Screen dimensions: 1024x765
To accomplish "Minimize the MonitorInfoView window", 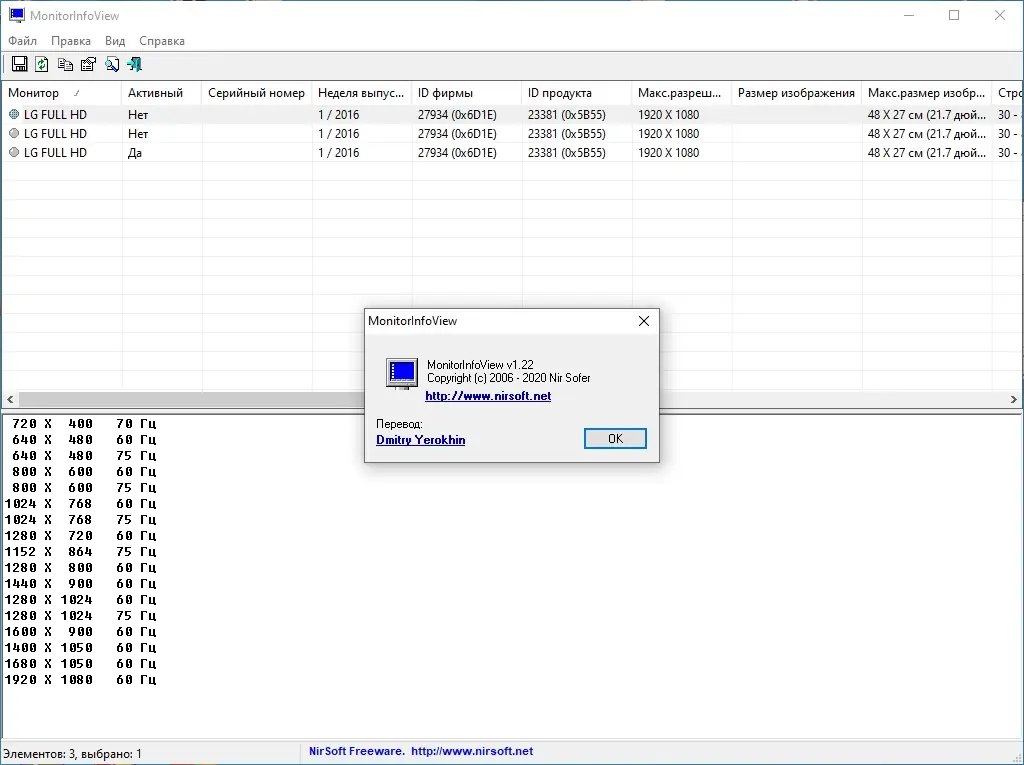I will [908, 15].
